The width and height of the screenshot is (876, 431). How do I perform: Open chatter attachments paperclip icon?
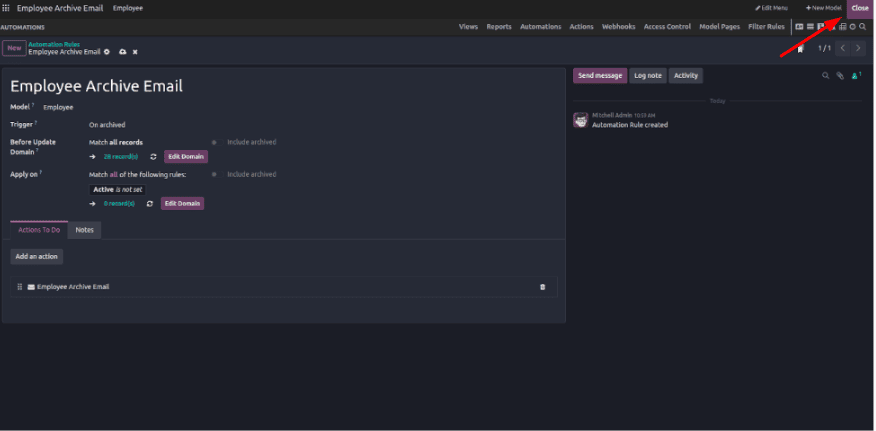[x=840, y=76]
